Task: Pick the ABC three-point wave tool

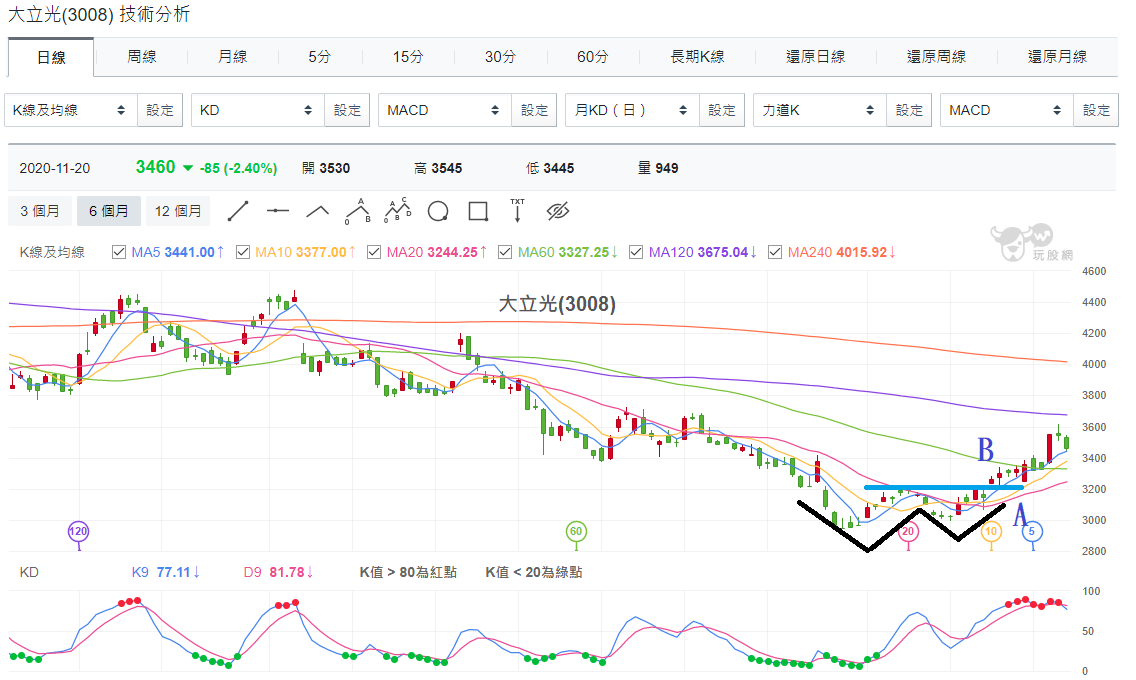Action: (357, 211)
